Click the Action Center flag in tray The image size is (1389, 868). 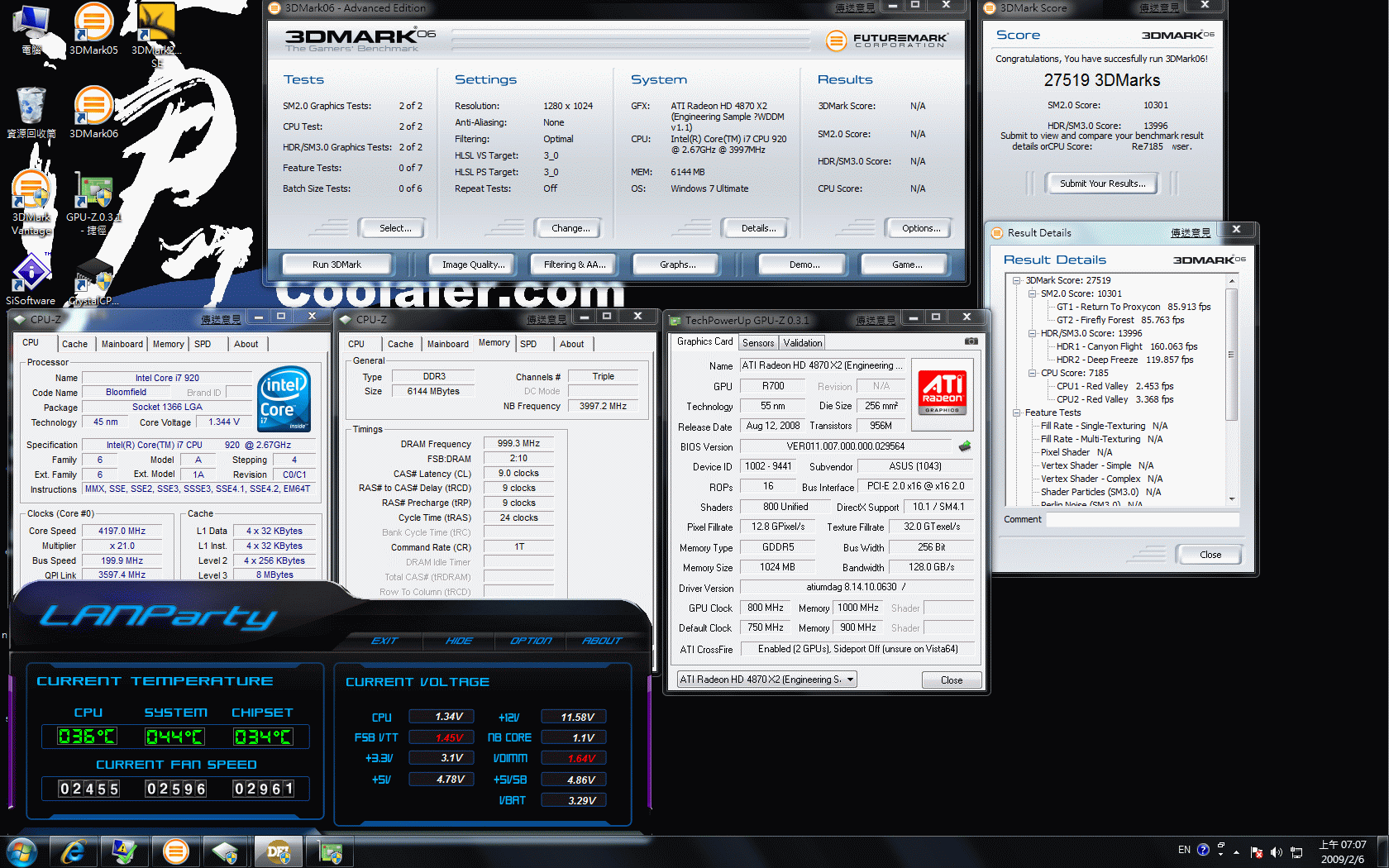[x=1257, y=851]
